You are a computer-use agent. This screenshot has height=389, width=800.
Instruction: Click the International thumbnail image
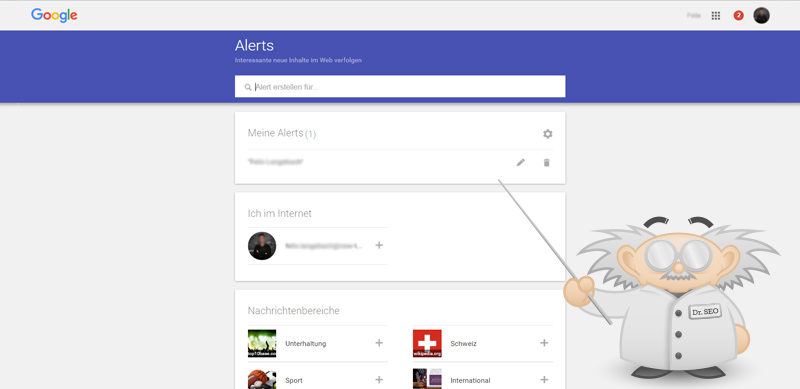coord(427,379)
